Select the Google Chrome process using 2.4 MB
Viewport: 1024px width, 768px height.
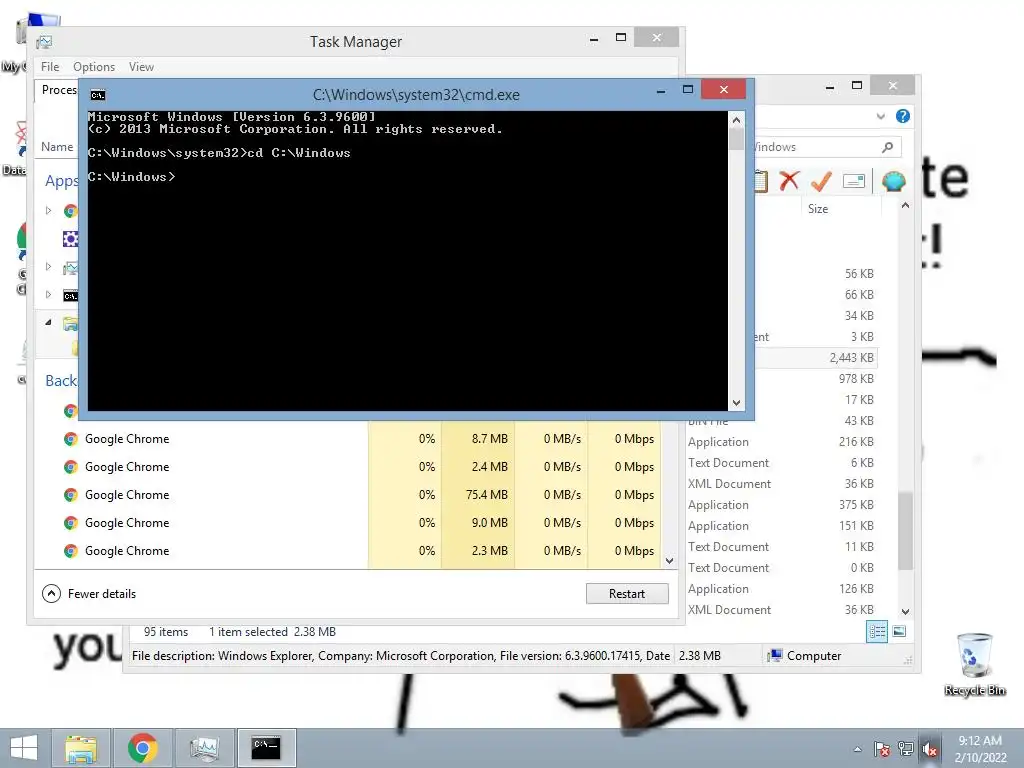348,467
